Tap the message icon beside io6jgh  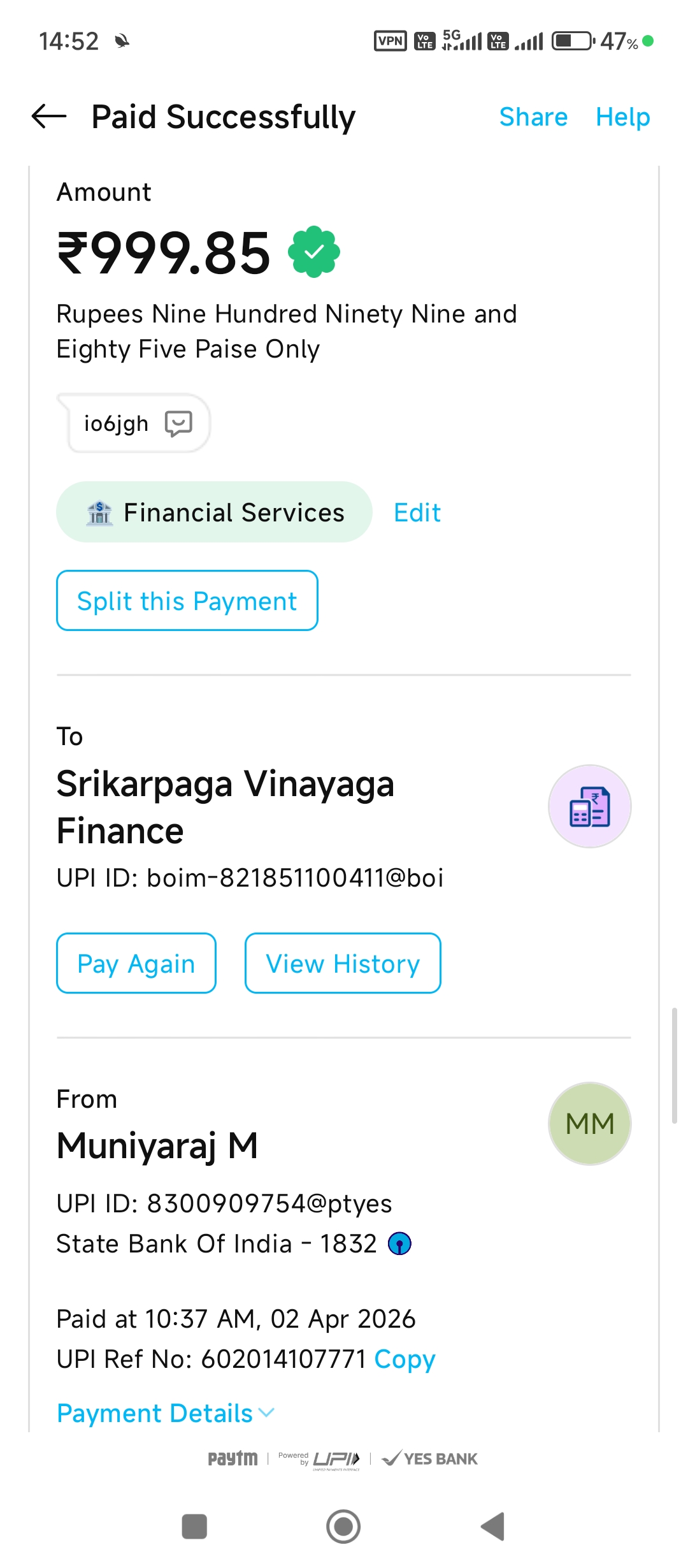178,423
